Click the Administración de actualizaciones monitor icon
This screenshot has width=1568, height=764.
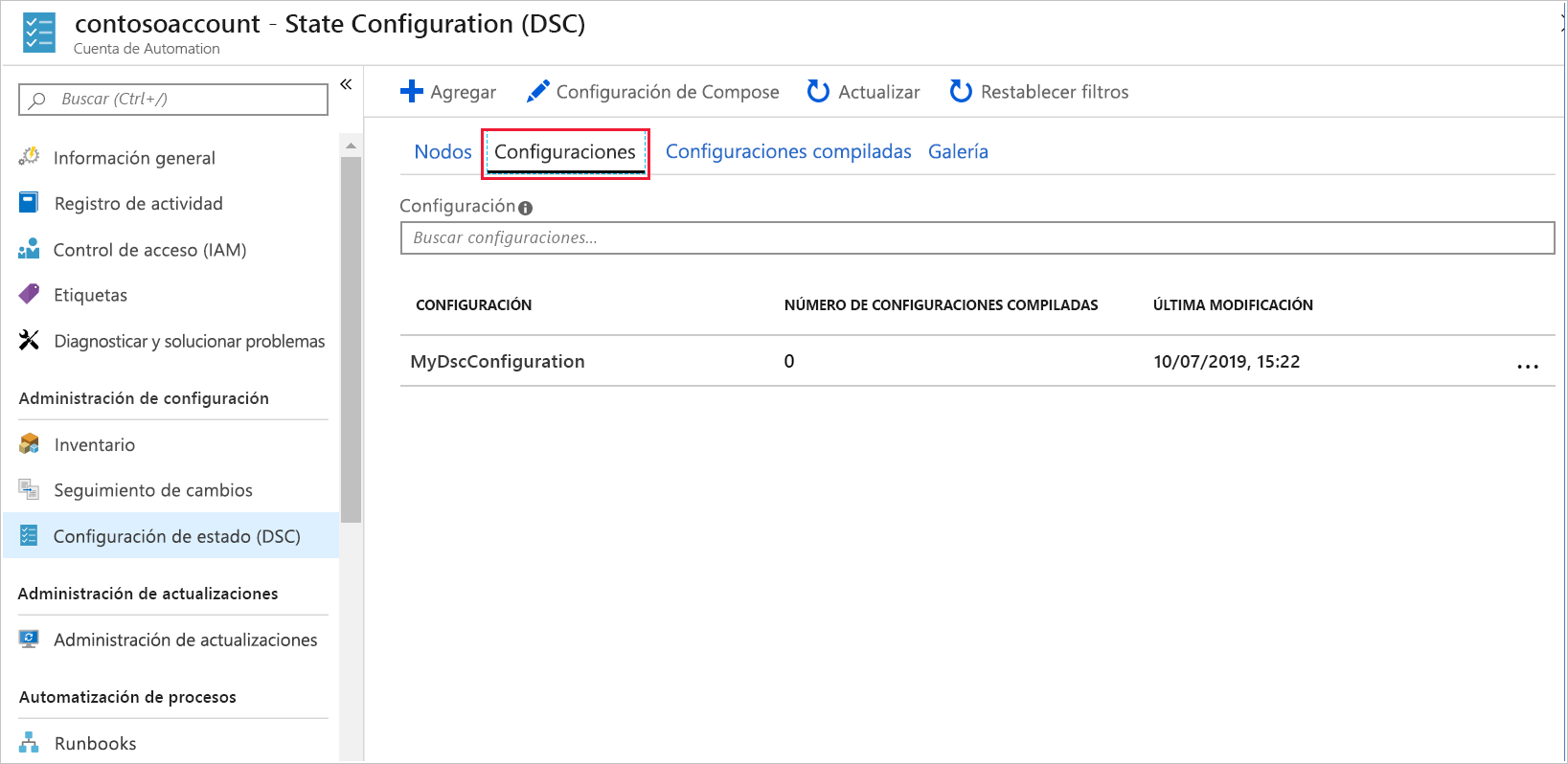pos(30,639)
